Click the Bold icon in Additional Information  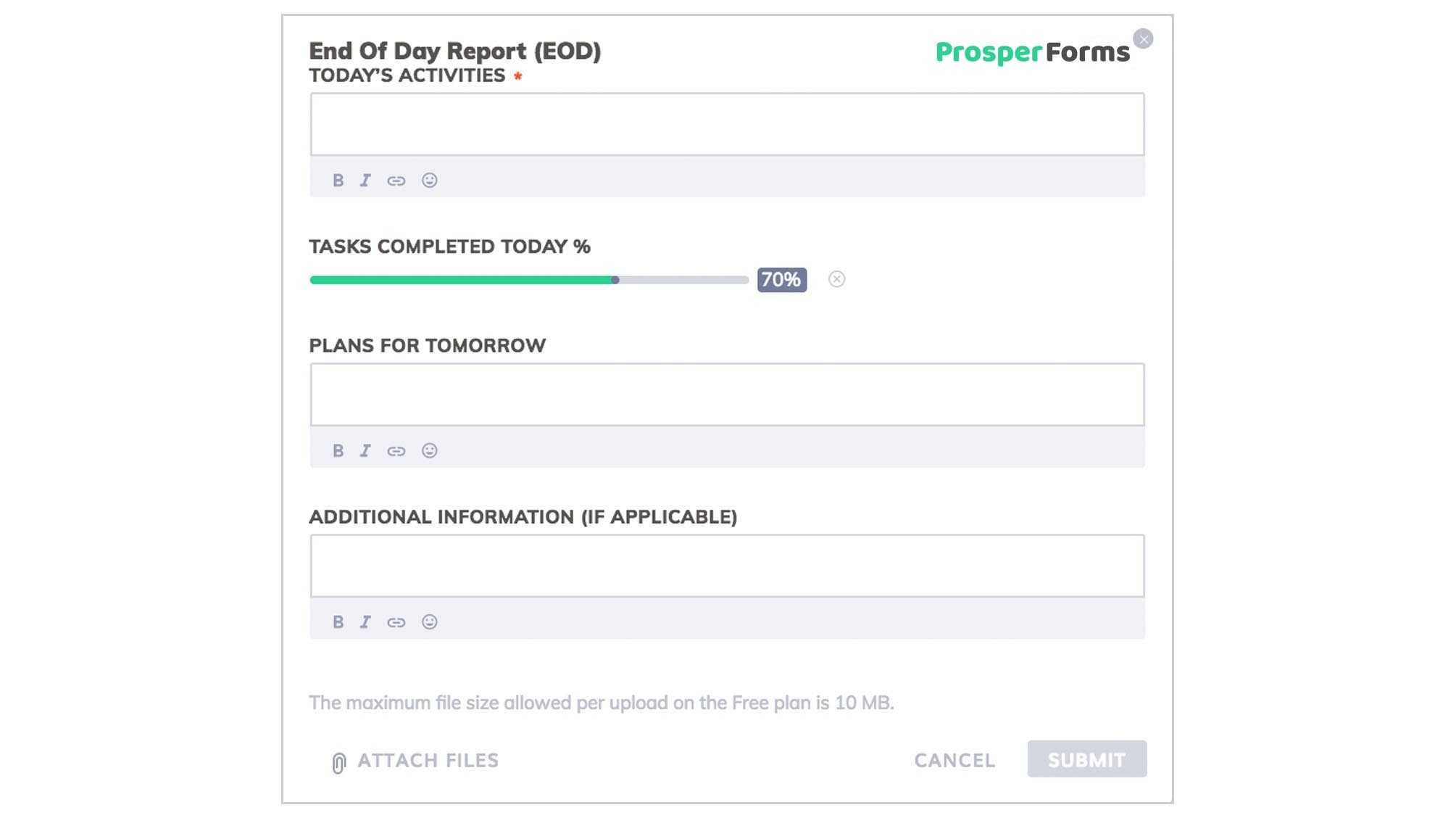click(x=338, y=621)
